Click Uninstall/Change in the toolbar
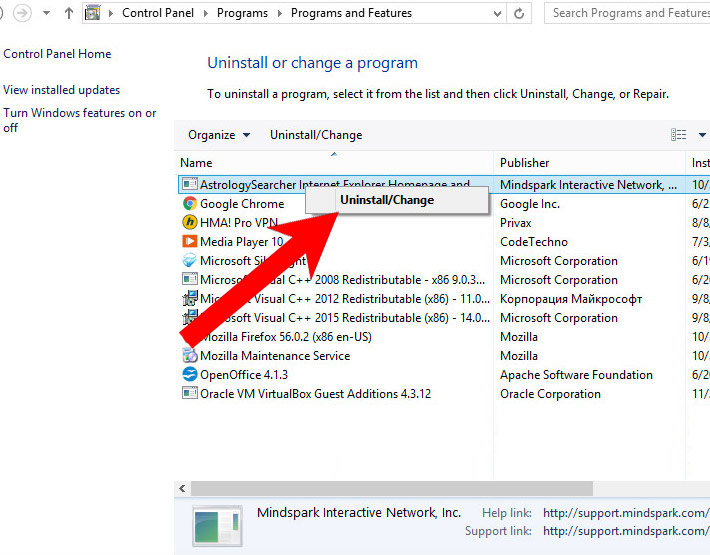 316,135
